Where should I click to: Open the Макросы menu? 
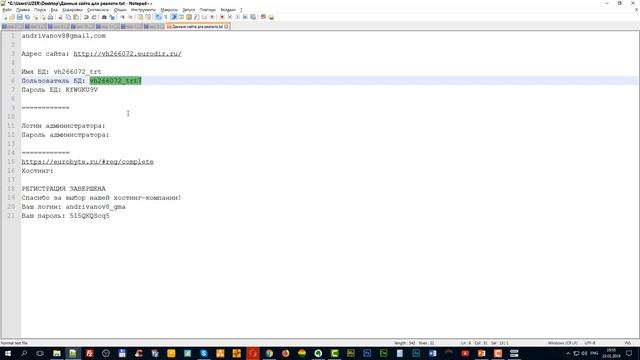point(169,10)
